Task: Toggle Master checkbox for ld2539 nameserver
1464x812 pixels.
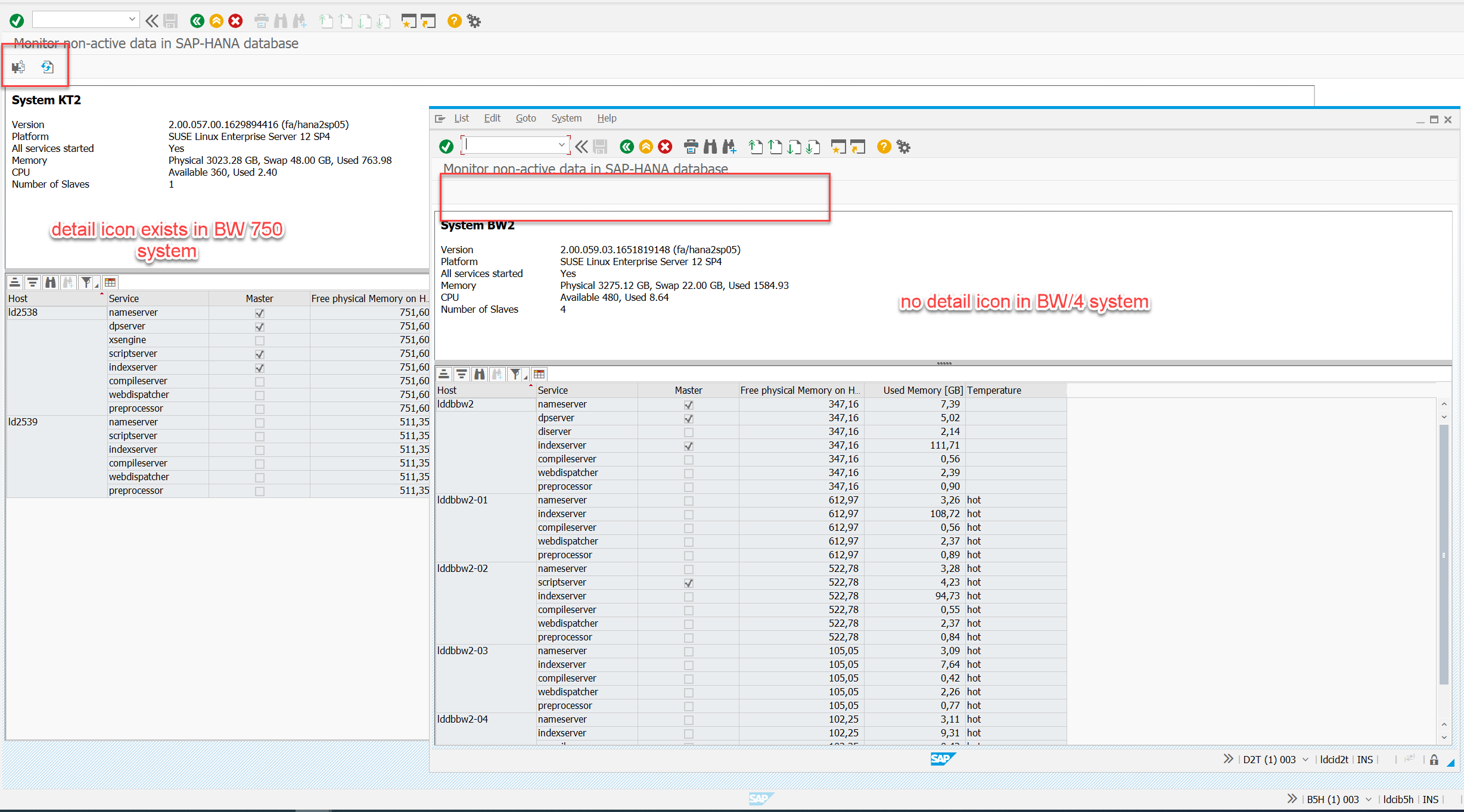Action: click(260, 422)
